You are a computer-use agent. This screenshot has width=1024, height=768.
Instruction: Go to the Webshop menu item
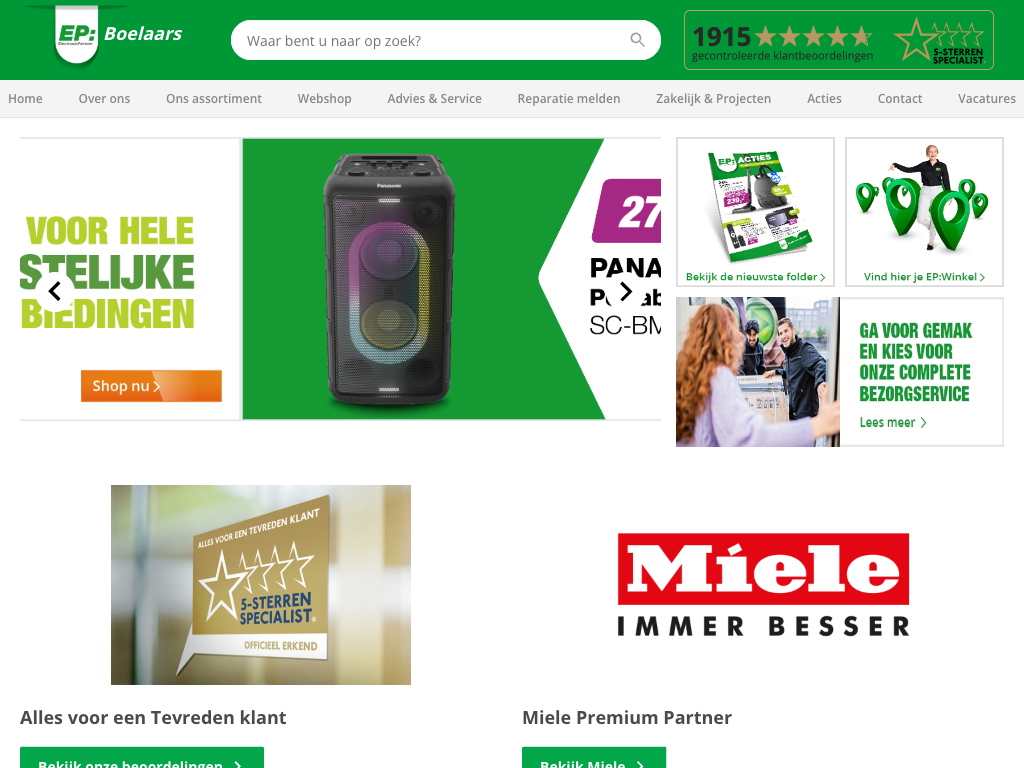325,99
